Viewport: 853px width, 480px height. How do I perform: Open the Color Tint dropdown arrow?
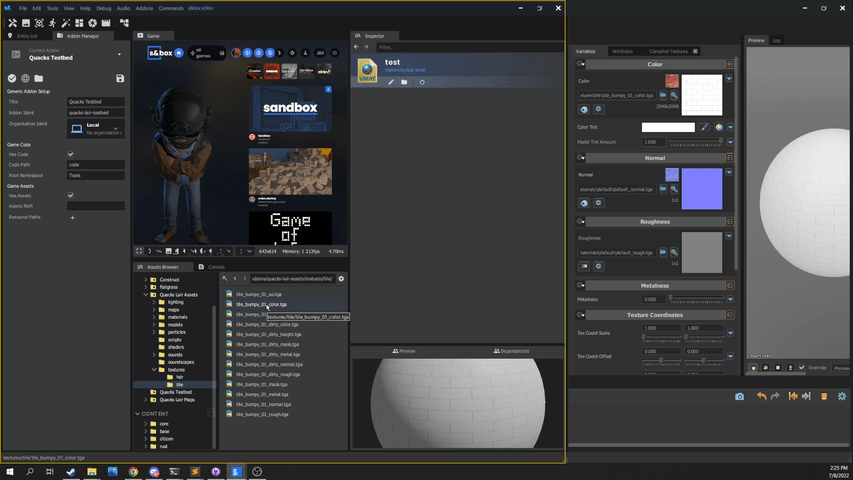pyautogui.click(x=730, y=127)
